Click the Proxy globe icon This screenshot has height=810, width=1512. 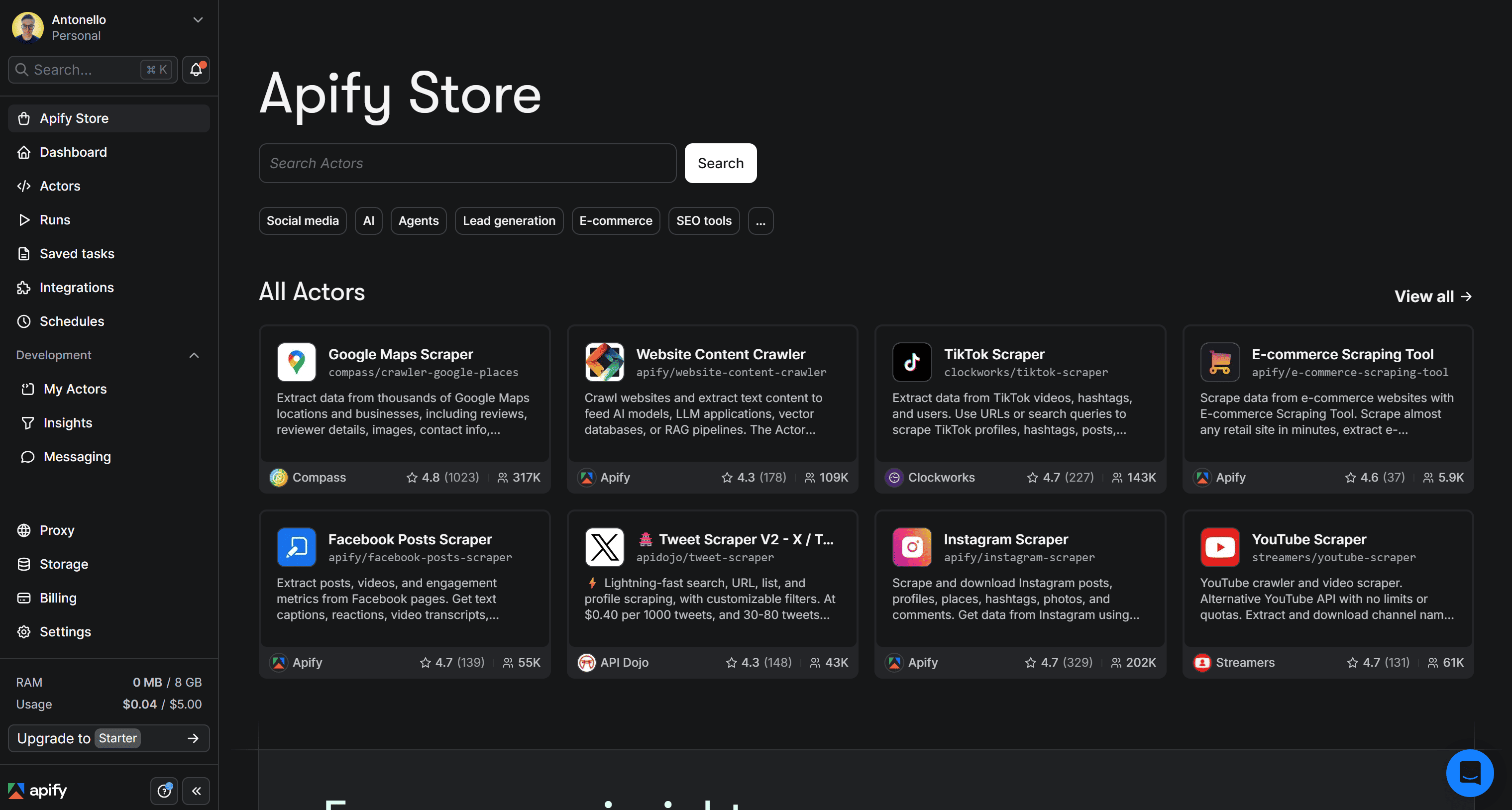[x=24, y=530]
